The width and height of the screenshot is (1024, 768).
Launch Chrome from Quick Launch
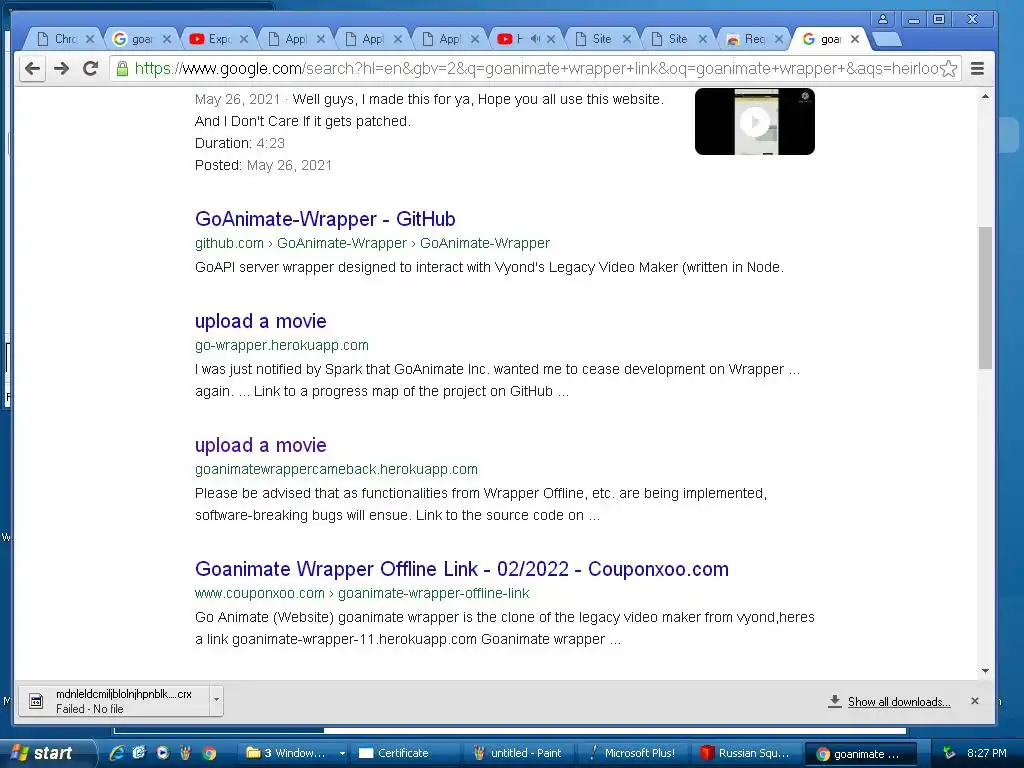[209, 753]
